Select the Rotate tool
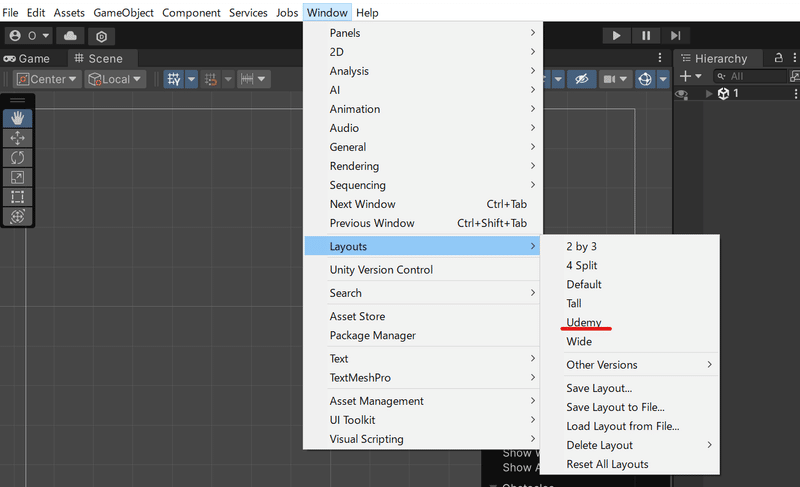 click(x=17, y=158)
